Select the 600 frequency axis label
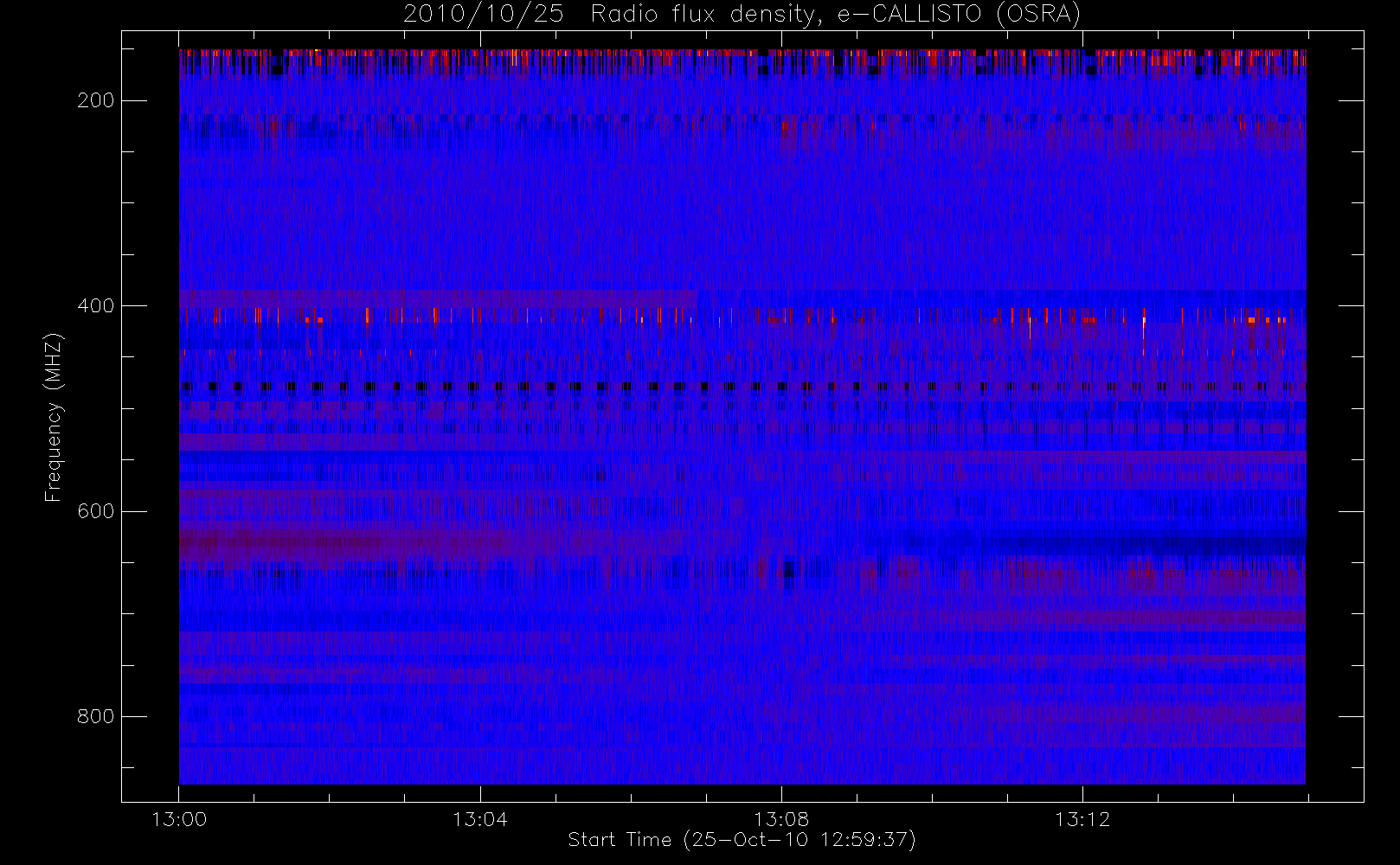This screenshot has width=1400, height=865. pyautogui.click(x=95, y=511)
